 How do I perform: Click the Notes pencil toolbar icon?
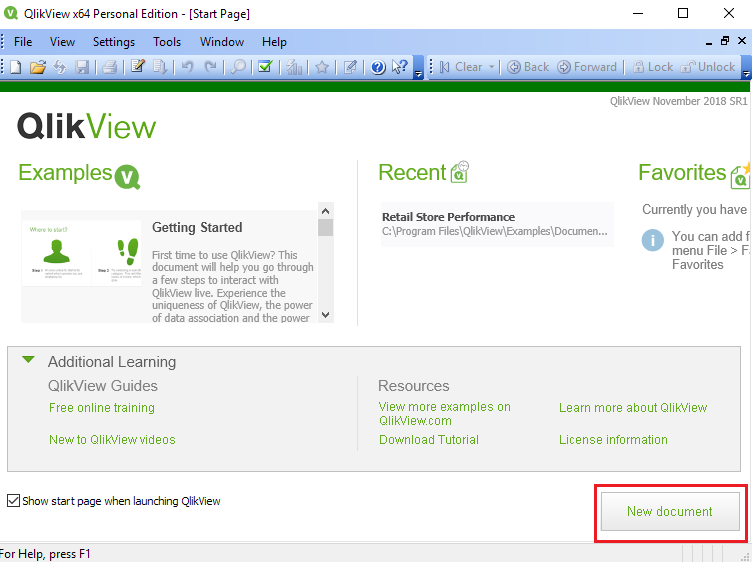pyautogui.click(x=350, y=67)
